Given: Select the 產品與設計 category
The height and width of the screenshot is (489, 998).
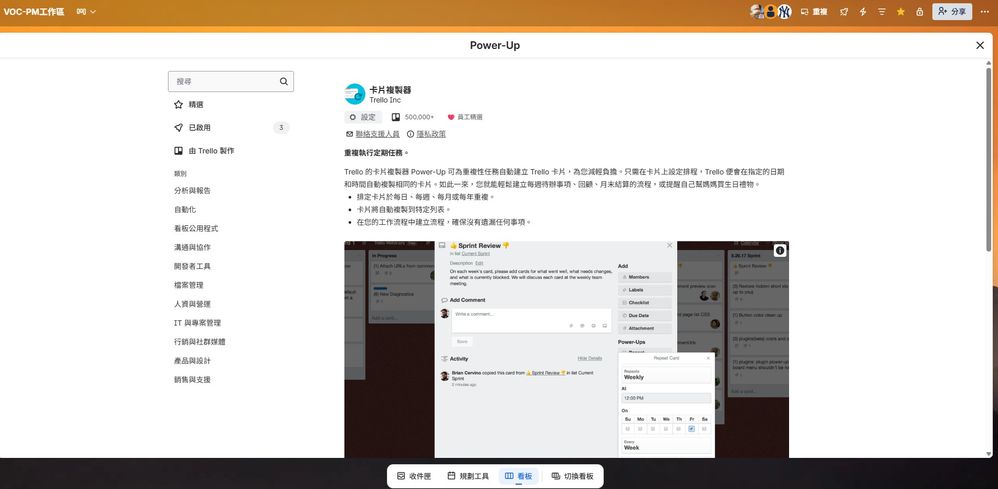Looking at the screenshot, I should click(192, 360).
